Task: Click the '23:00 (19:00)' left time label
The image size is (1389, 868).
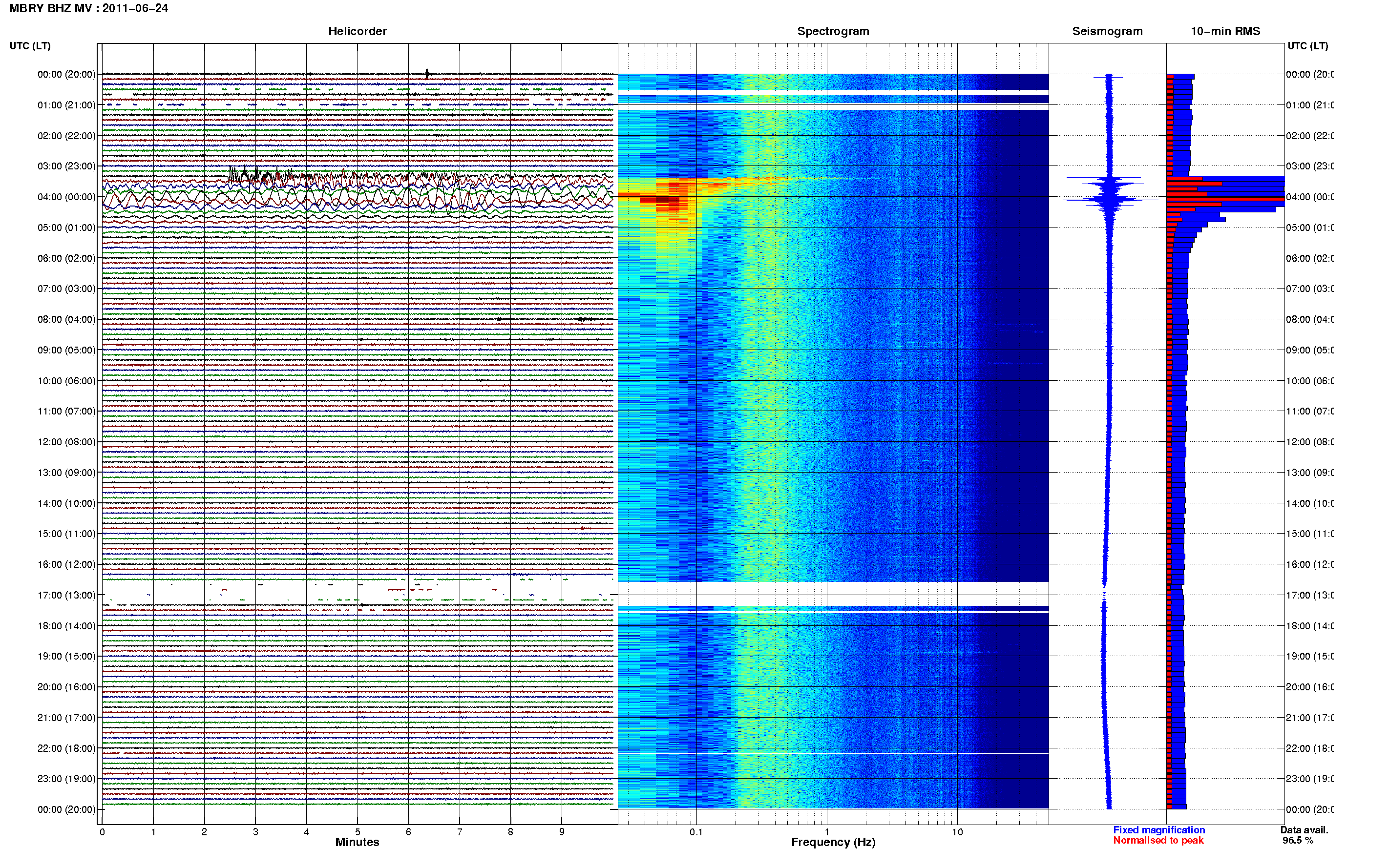Action: tap(66, 779)
